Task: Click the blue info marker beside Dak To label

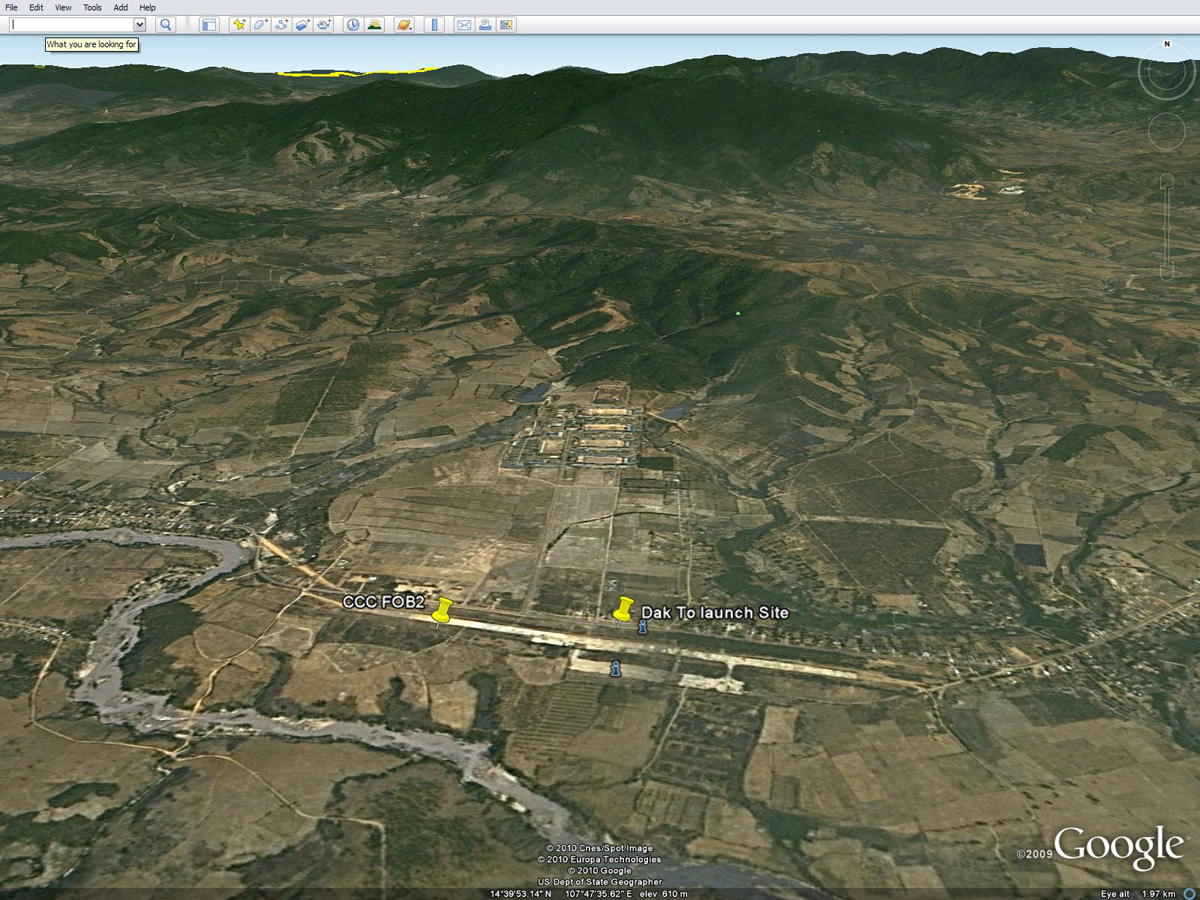Action: [642, 626]
